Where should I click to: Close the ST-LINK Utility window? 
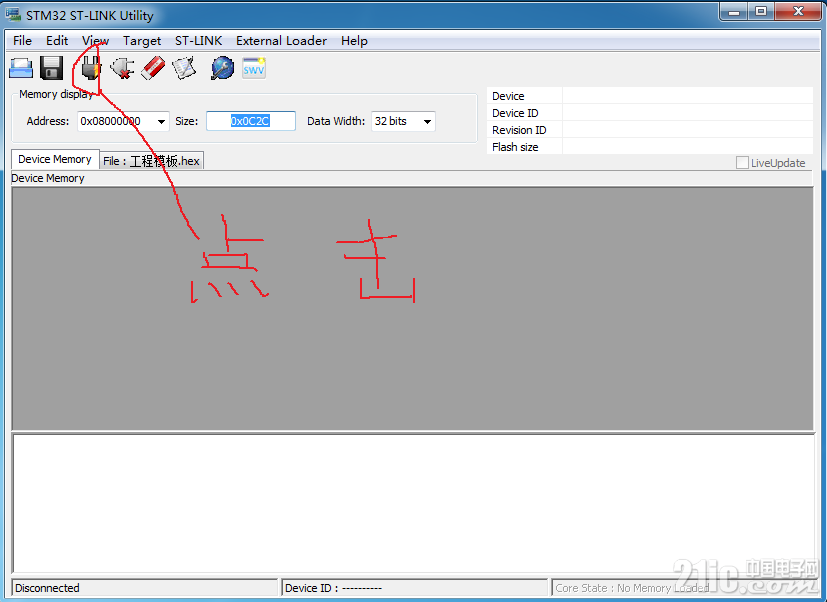[798, 12]
